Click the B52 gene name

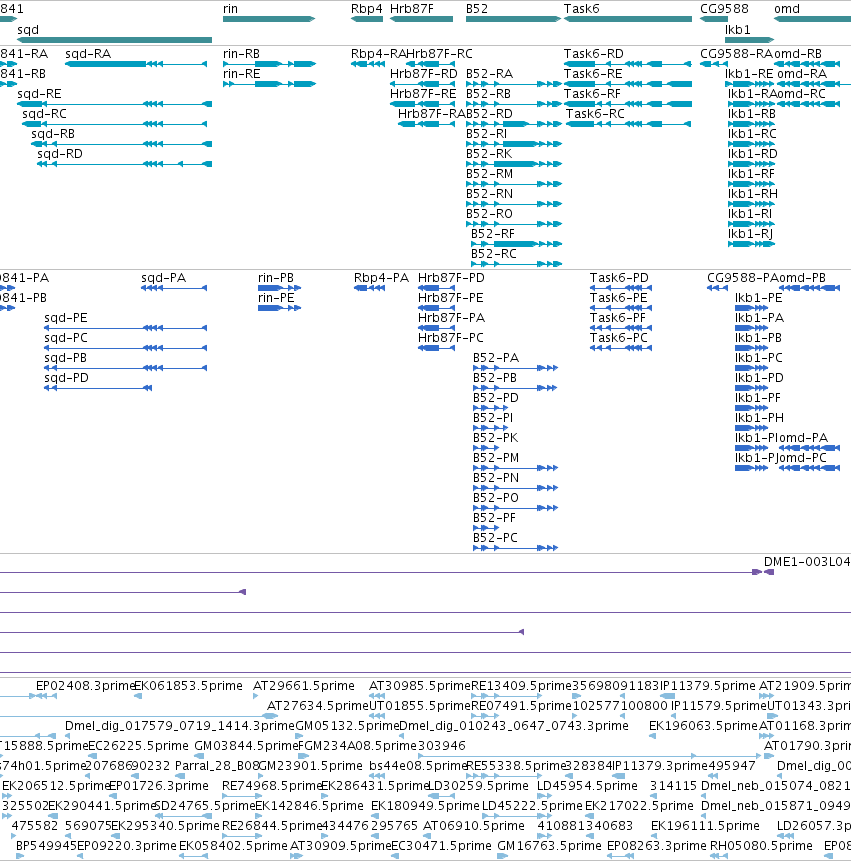tap(477, 9)
